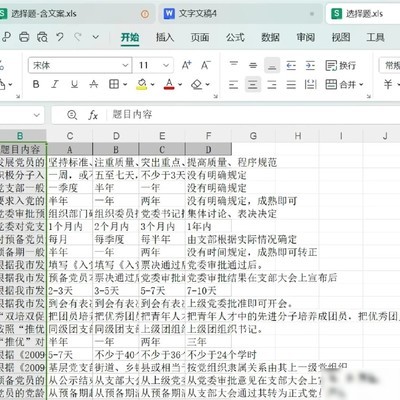The image size is (400, 400).
Task: Open the 页面 ribbon tab
Action: point(200,37)
